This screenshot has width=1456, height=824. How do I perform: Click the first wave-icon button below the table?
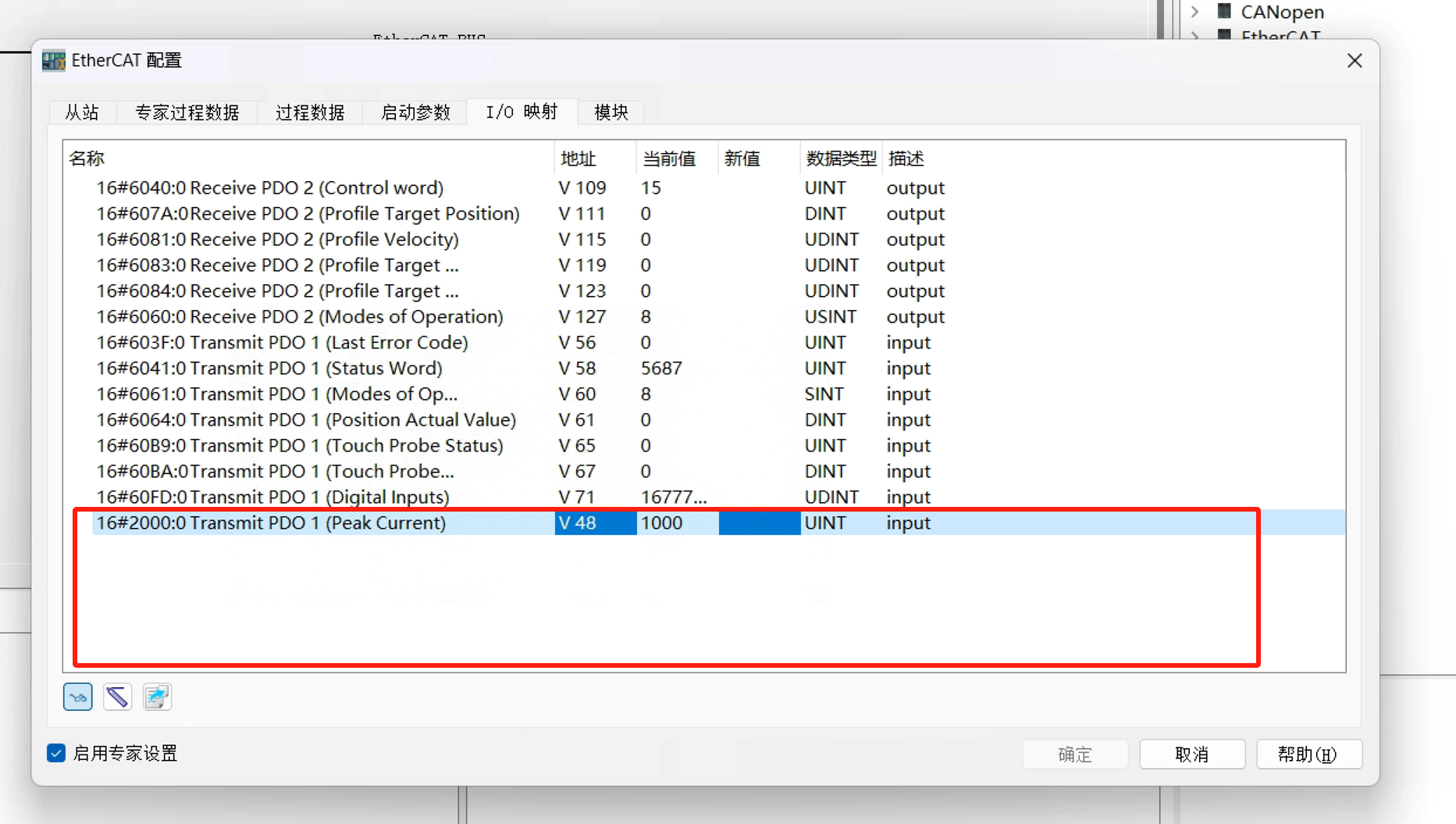(78, 697)
